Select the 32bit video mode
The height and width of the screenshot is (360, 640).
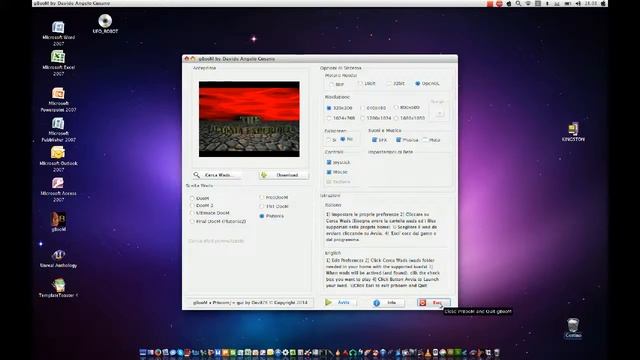tap(389, 83)
